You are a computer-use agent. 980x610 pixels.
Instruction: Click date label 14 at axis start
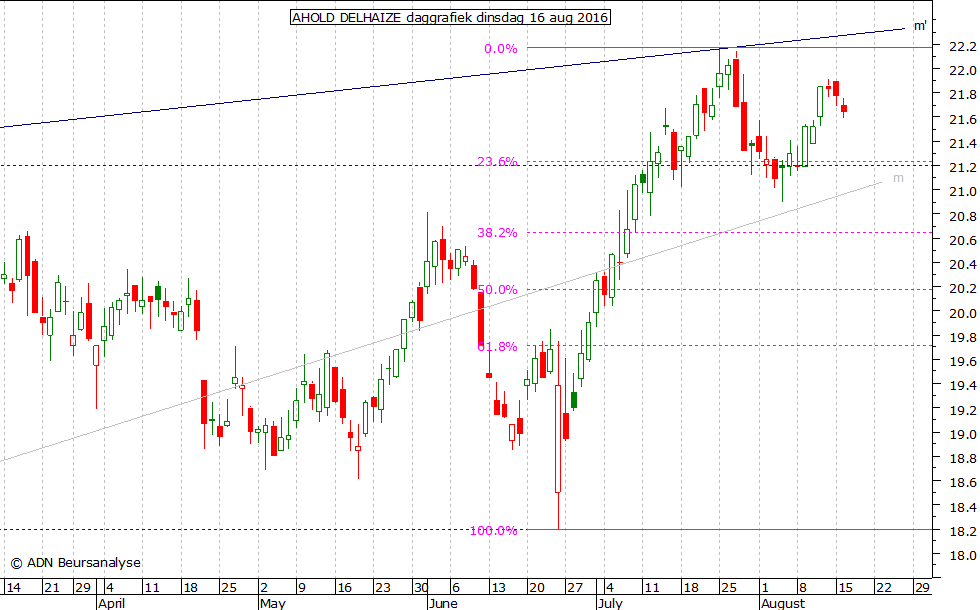pos(13,588)
